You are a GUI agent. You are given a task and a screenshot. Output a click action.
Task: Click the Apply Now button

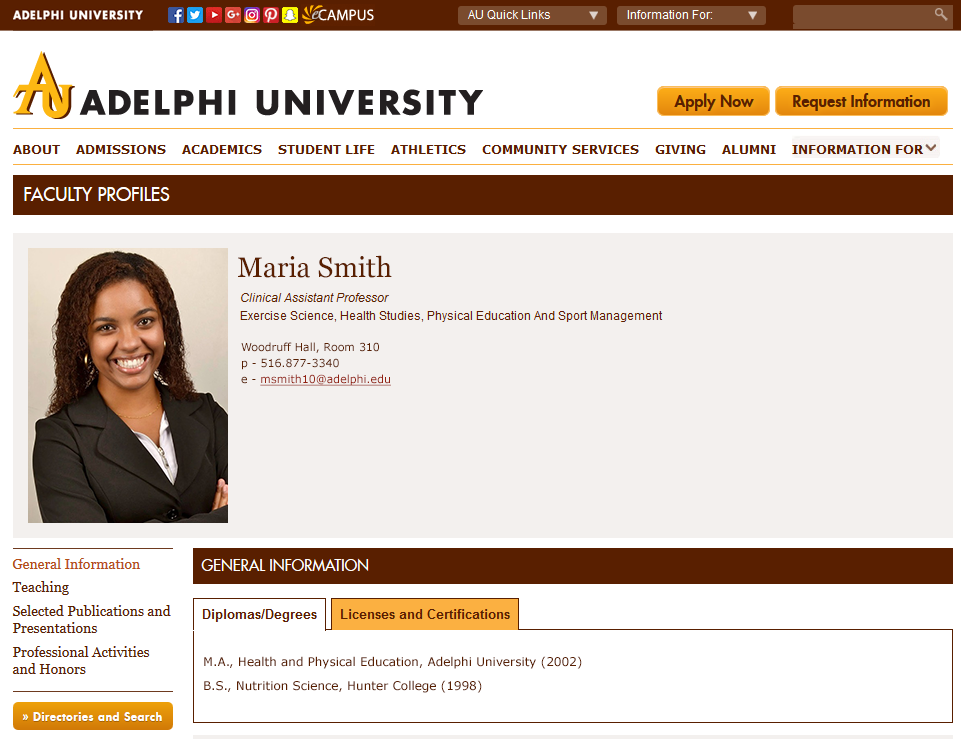pyautogui.click(x=713, y=101)
